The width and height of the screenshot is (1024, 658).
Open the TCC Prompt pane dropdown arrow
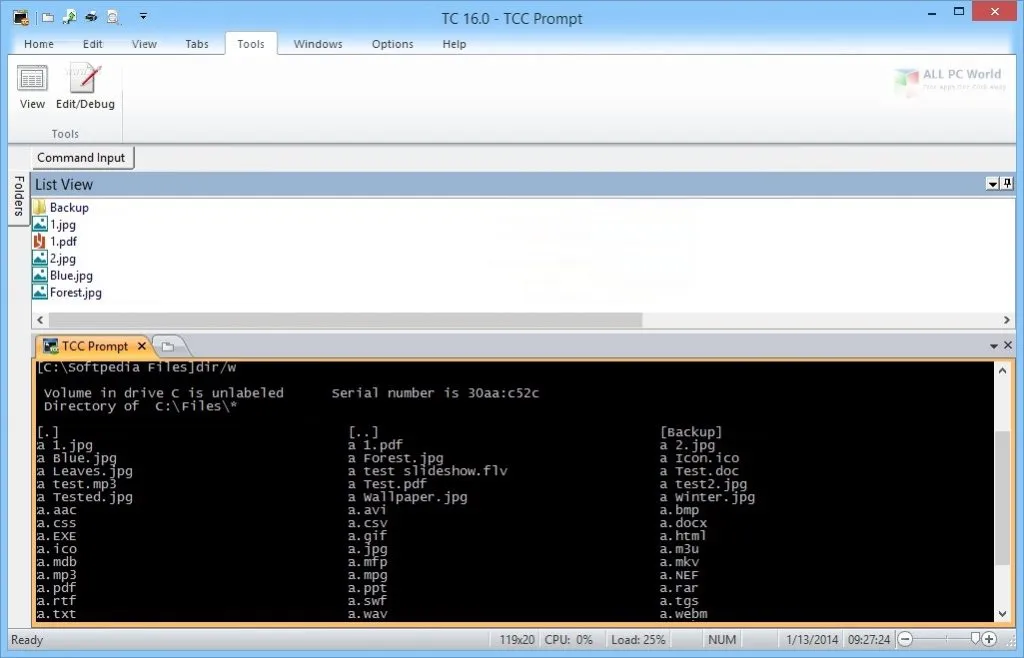(994, 344)
